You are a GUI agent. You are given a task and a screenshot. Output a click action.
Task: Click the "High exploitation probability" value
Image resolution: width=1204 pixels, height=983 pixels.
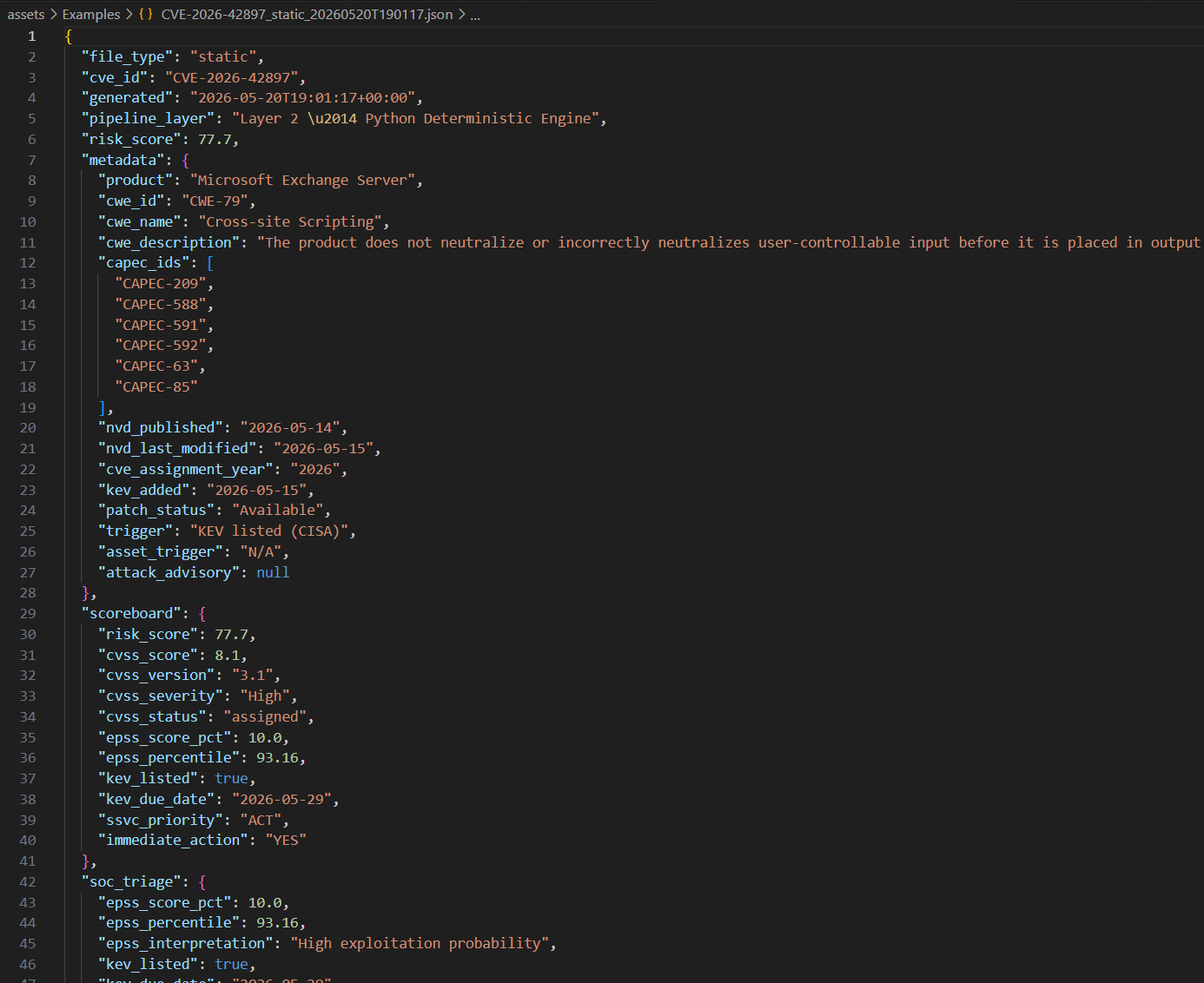pyautogui.click(x=420, y=943)
